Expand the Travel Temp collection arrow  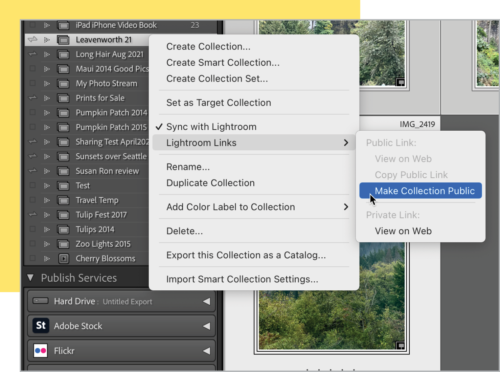coord(47,200)
